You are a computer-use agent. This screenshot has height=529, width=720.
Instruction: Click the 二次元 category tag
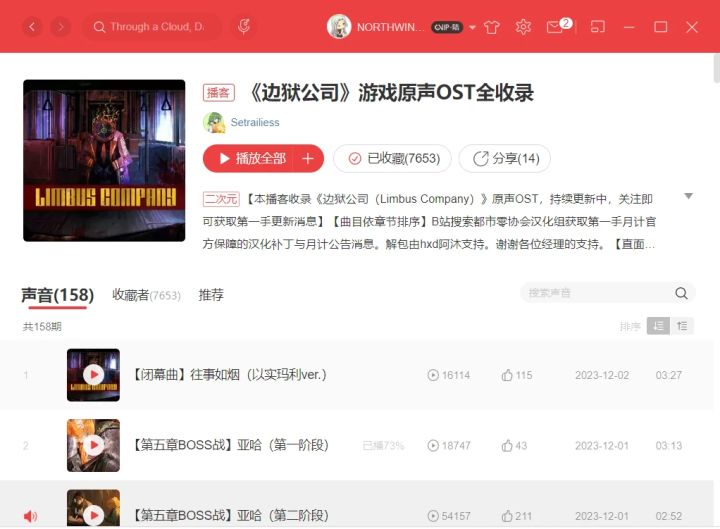click(x=221, y=199)
